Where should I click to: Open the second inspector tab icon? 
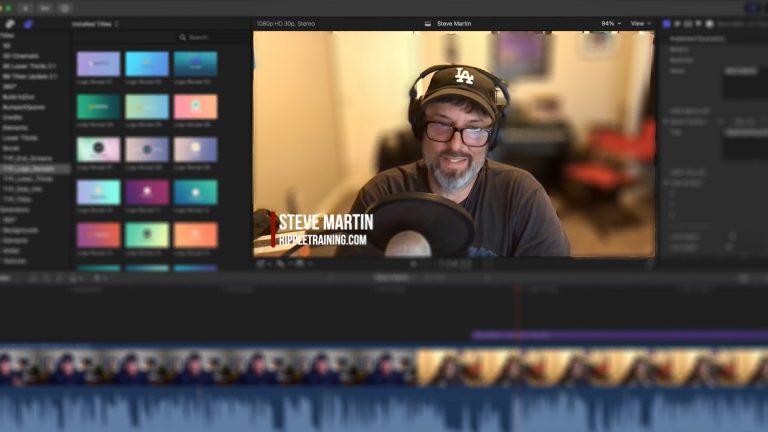tap(678, 24)
